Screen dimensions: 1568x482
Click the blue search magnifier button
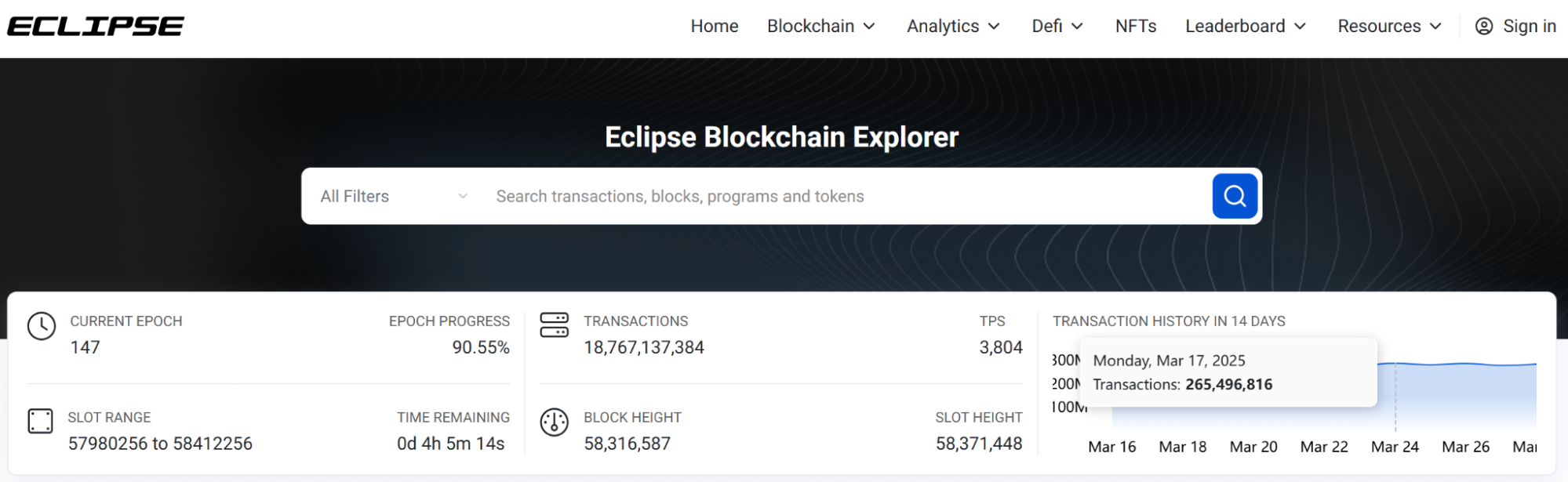1234,196
